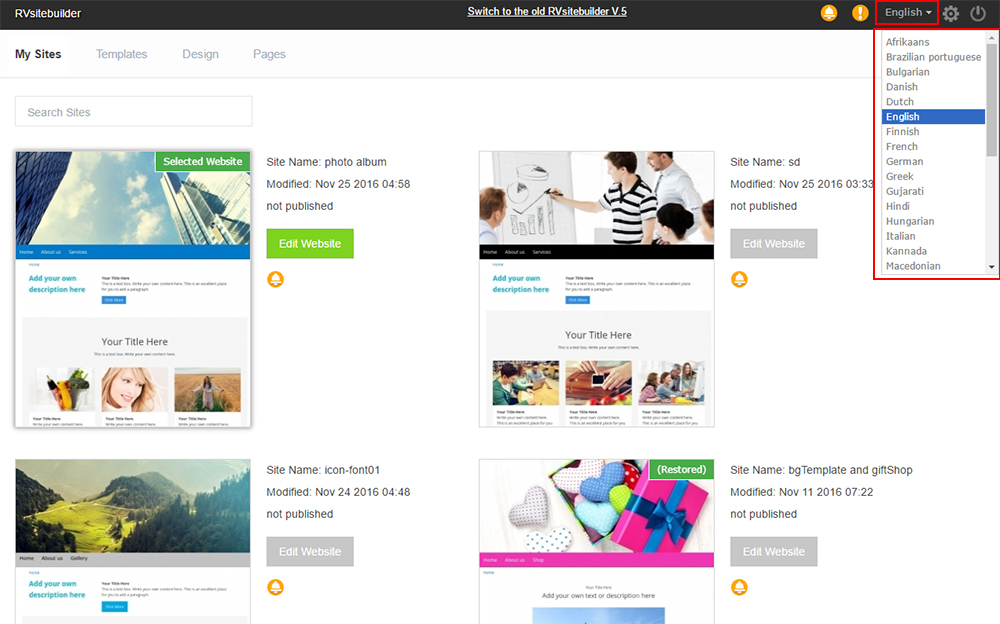Click orange icon under sd site

click(x=740, y=279)
